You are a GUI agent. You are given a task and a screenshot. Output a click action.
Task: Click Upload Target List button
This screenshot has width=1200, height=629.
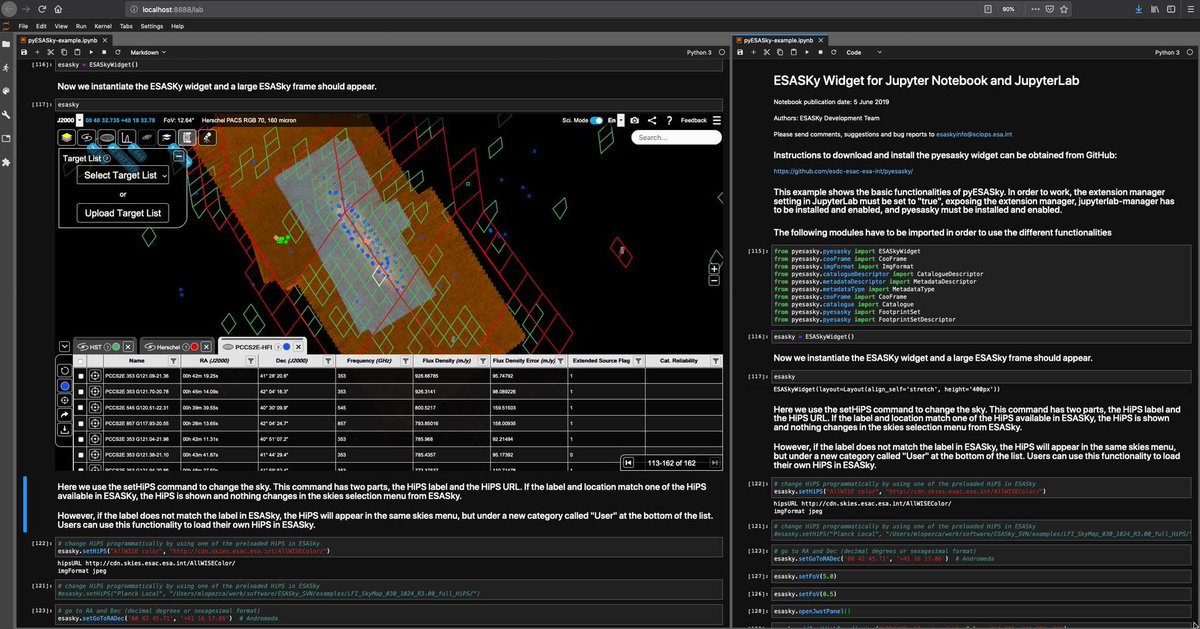pos(125,213)
